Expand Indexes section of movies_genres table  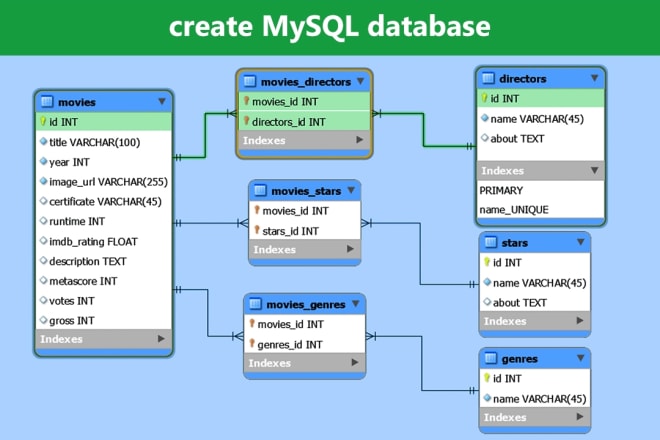coord(355,362)
